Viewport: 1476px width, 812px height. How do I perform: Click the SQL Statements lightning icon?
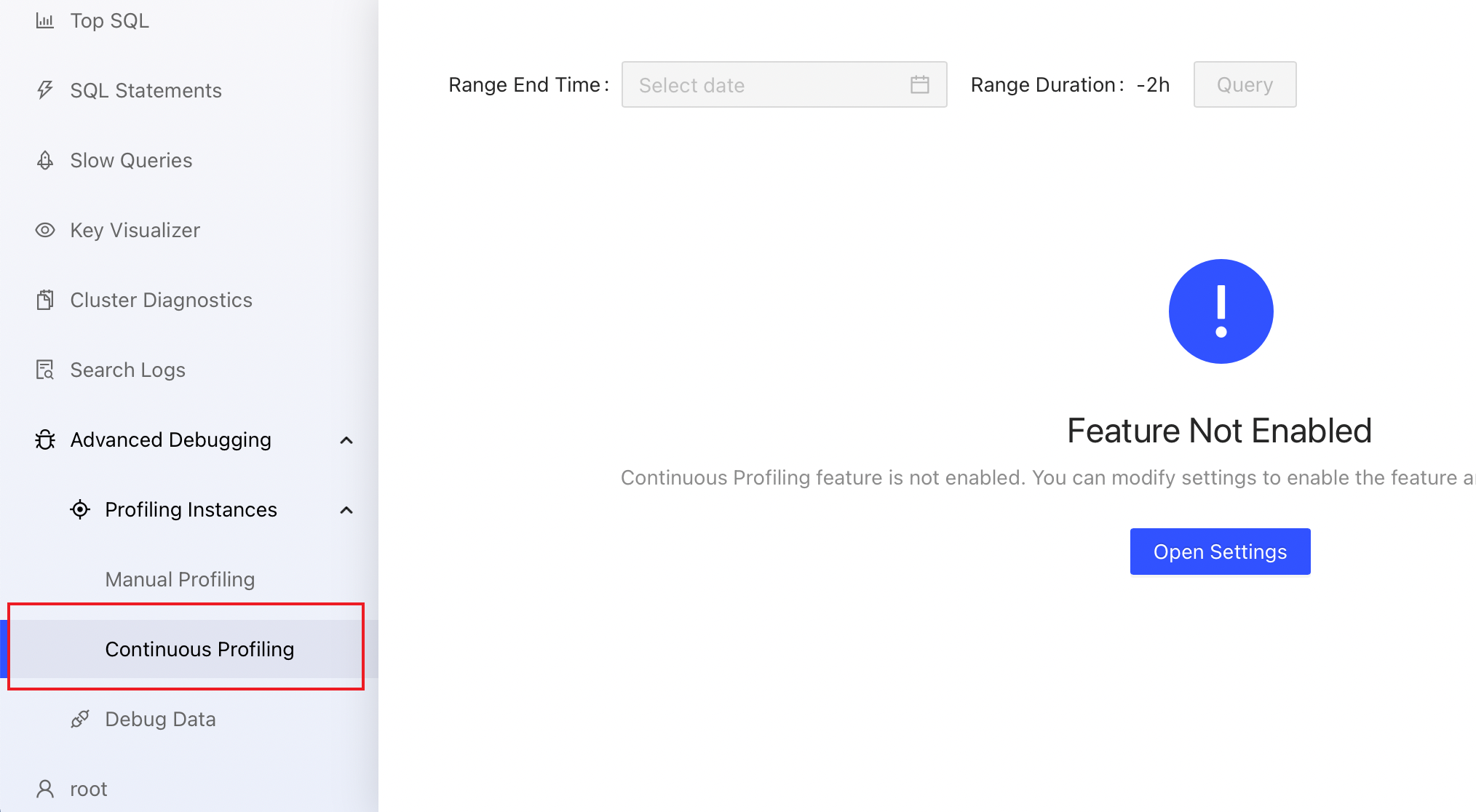point(45,90)
